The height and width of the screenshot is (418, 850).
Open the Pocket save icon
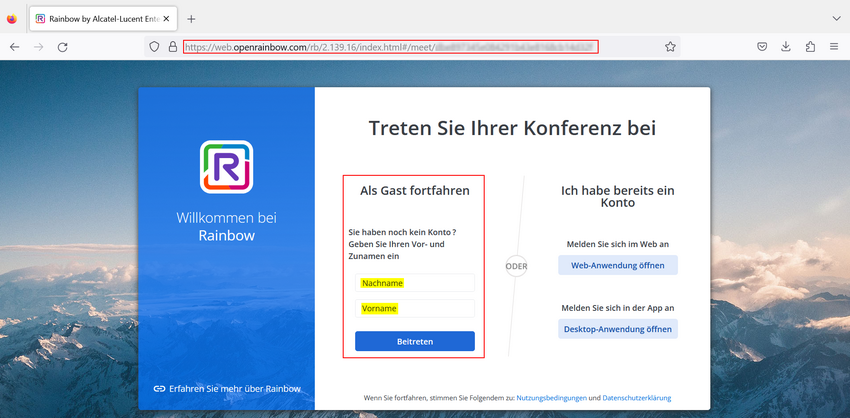coord(762,47)
